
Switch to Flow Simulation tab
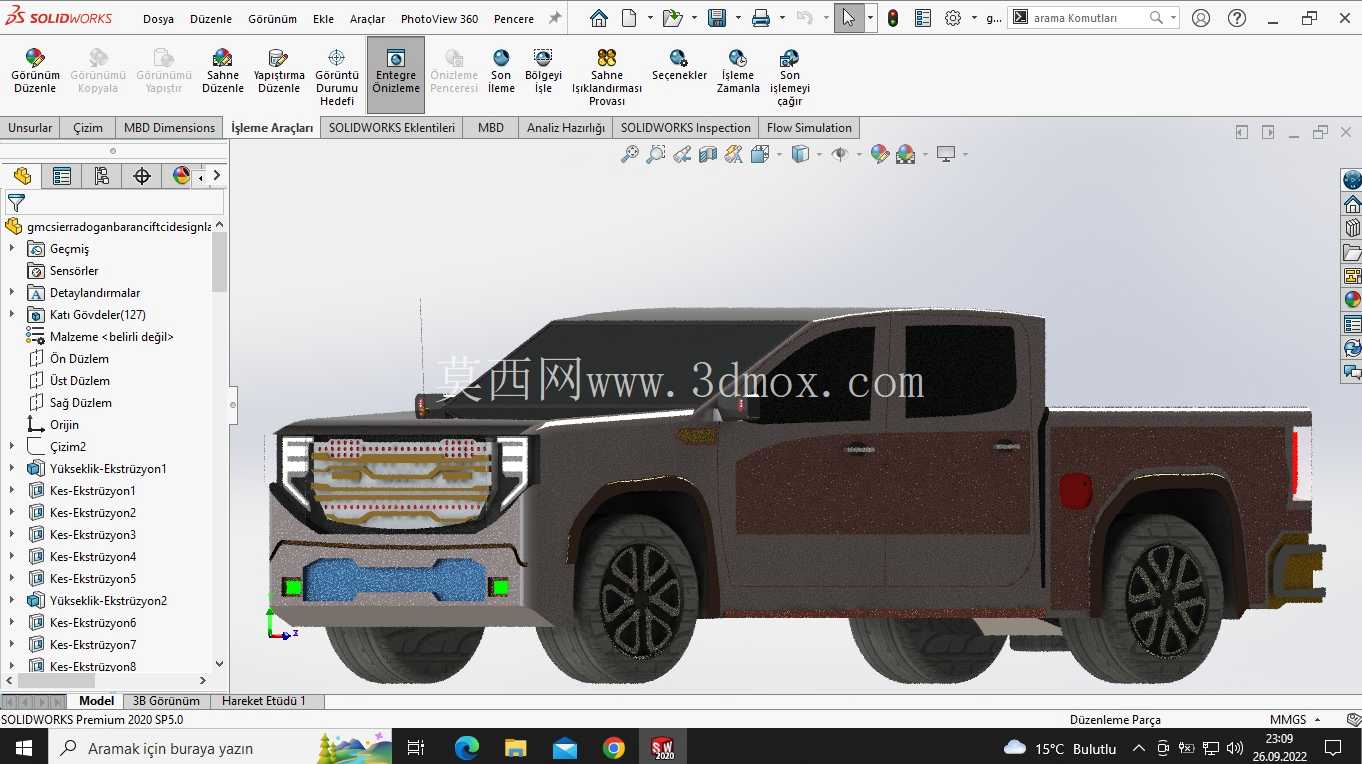tap(809, 128)
